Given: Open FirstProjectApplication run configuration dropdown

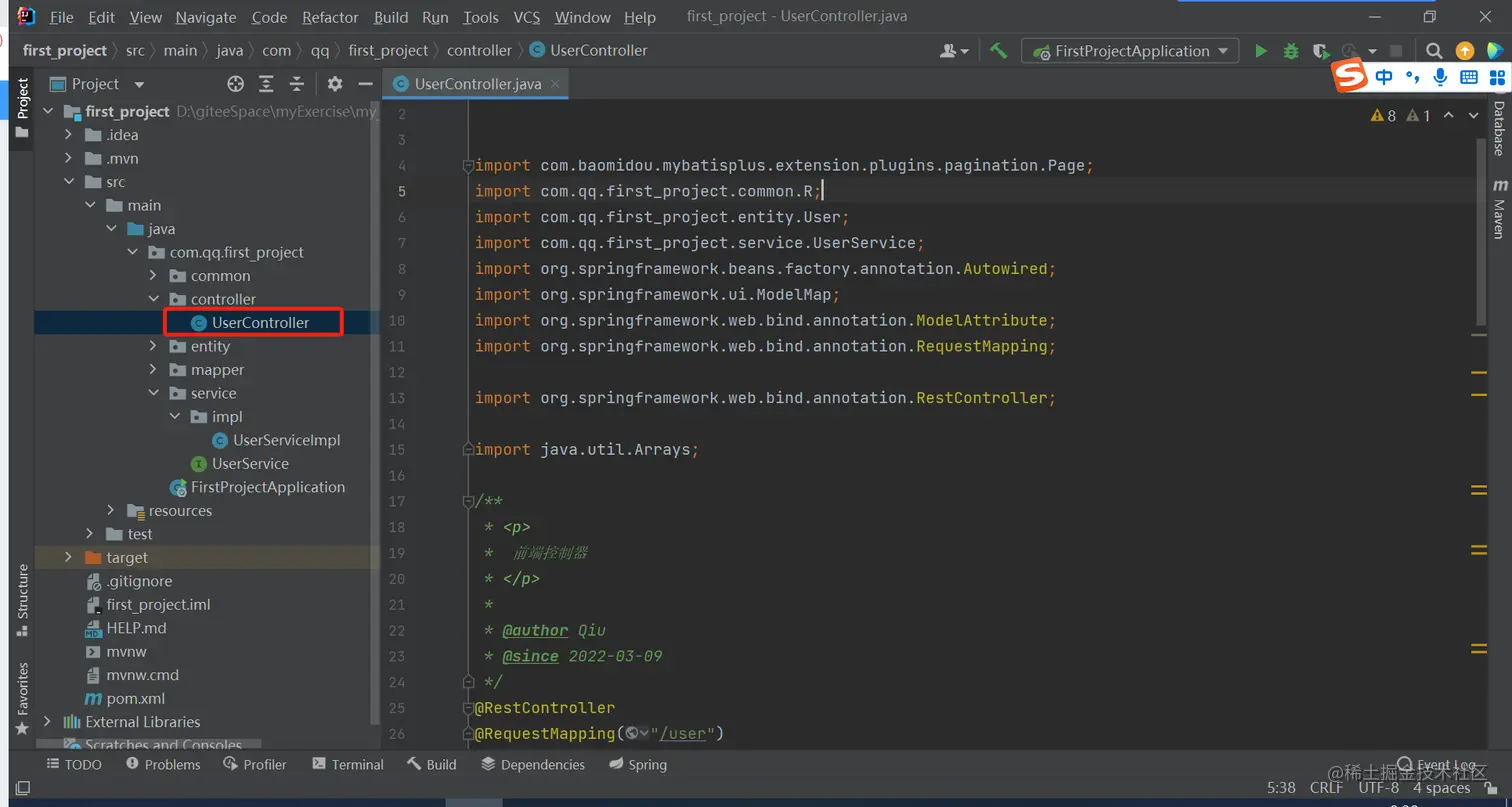Looking at the screenshot, I should pos(1130,51).
